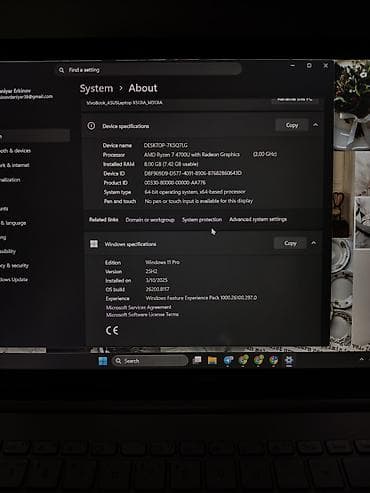Viewport: 370px width, 493px height.
Task: Click the Related links label
Action: pyautogui.click(x=103, y=220)
